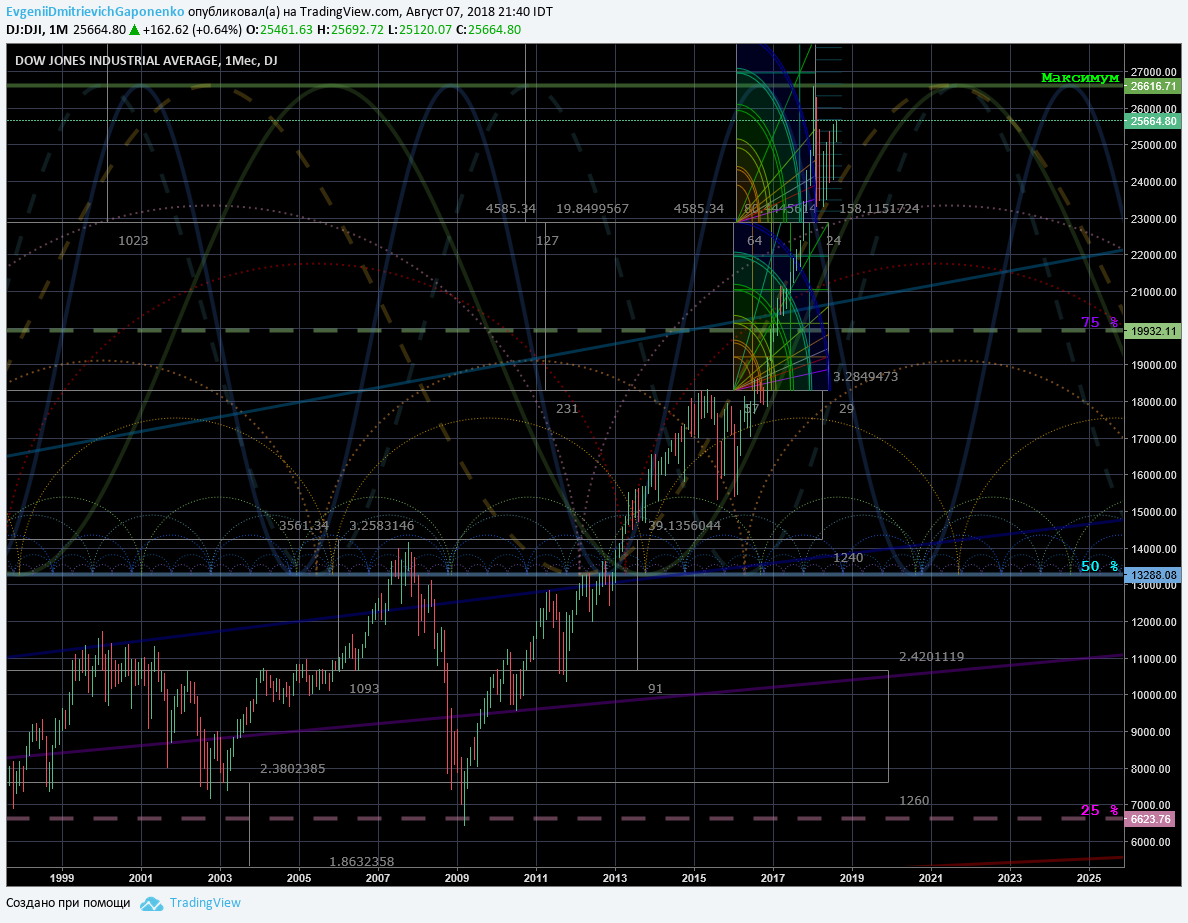Click the measurement value 3.2583146
This screenshot has width=1188, height=923.
[382, 526]
